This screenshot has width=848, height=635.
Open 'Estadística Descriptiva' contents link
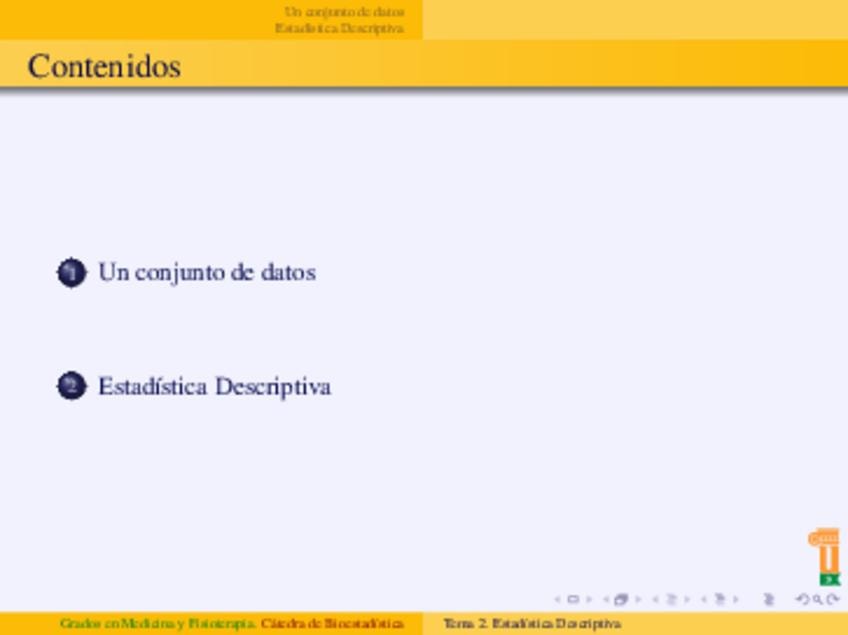[215, 387]
